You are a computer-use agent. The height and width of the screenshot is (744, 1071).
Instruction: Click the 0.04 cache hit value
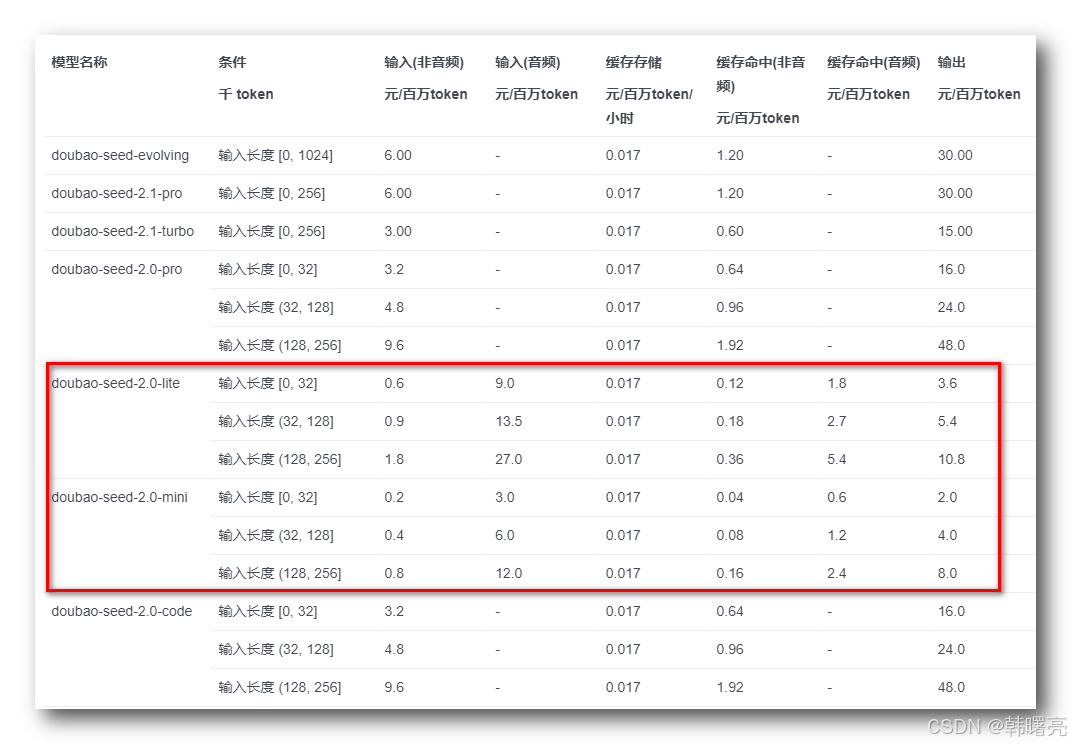click(730, 497)
